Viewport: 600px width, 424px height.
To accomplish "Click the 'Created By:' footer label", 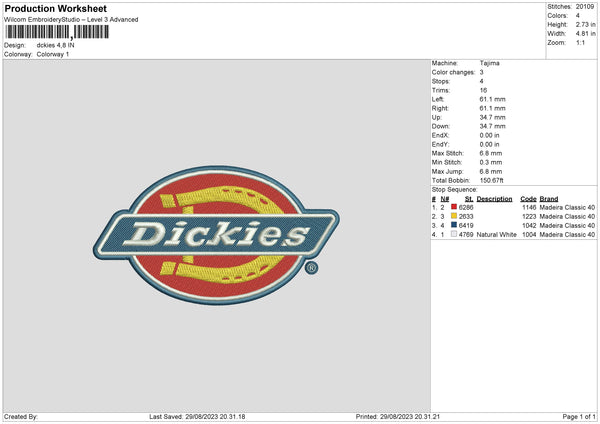I will pos(21,416).
